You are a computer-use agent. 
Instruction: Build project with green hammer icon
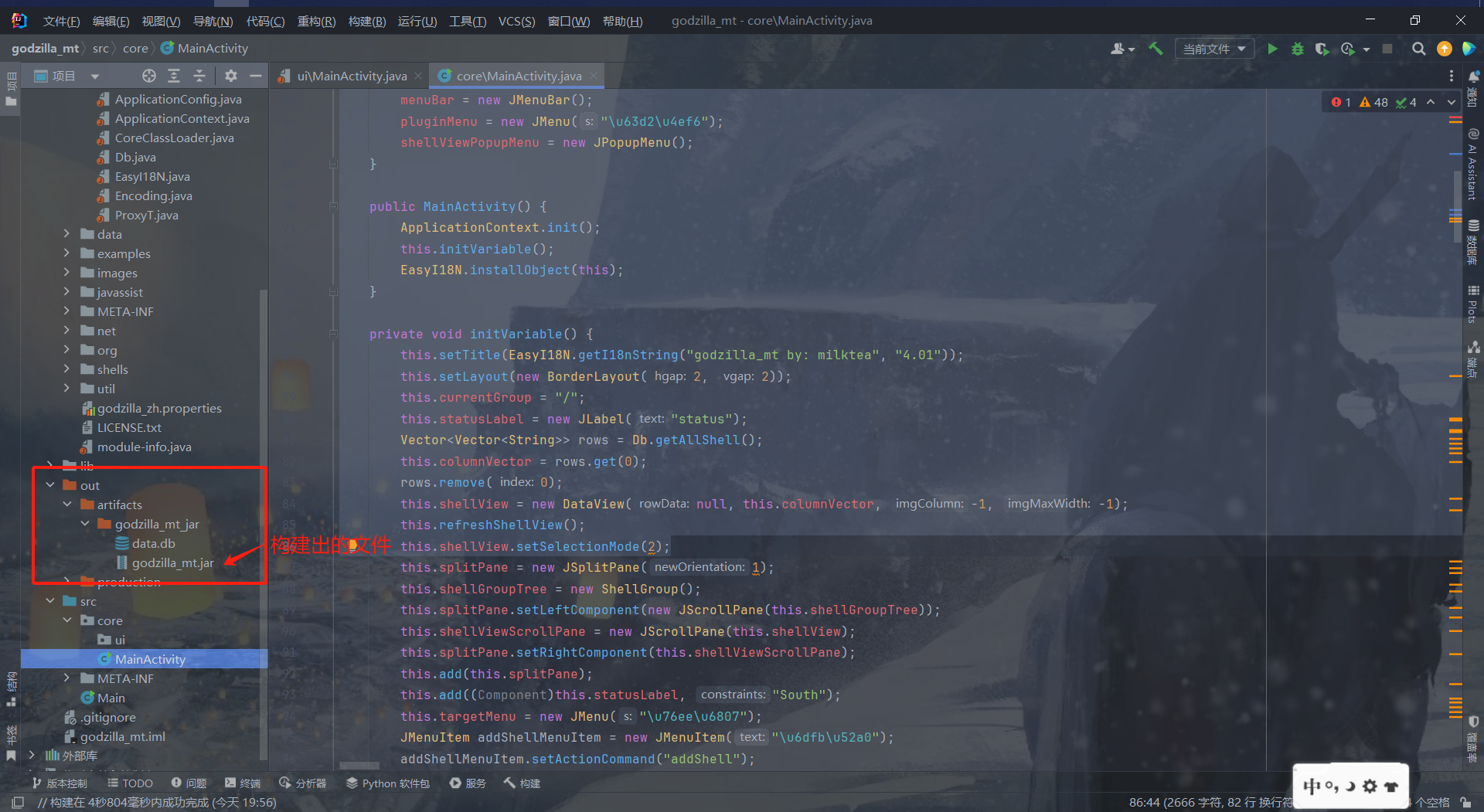tap(1156, 49)
